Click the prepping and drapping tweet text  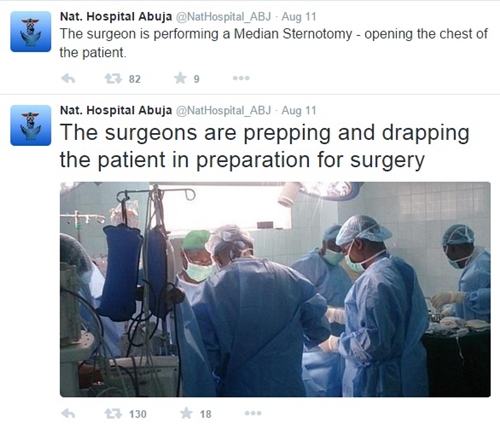(x=265, y=147)
